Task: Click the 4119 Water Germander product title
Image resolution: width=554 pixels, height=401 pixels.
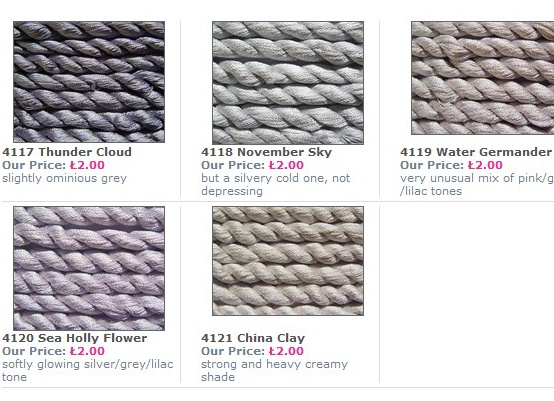Action: click(x=476, y=152)
